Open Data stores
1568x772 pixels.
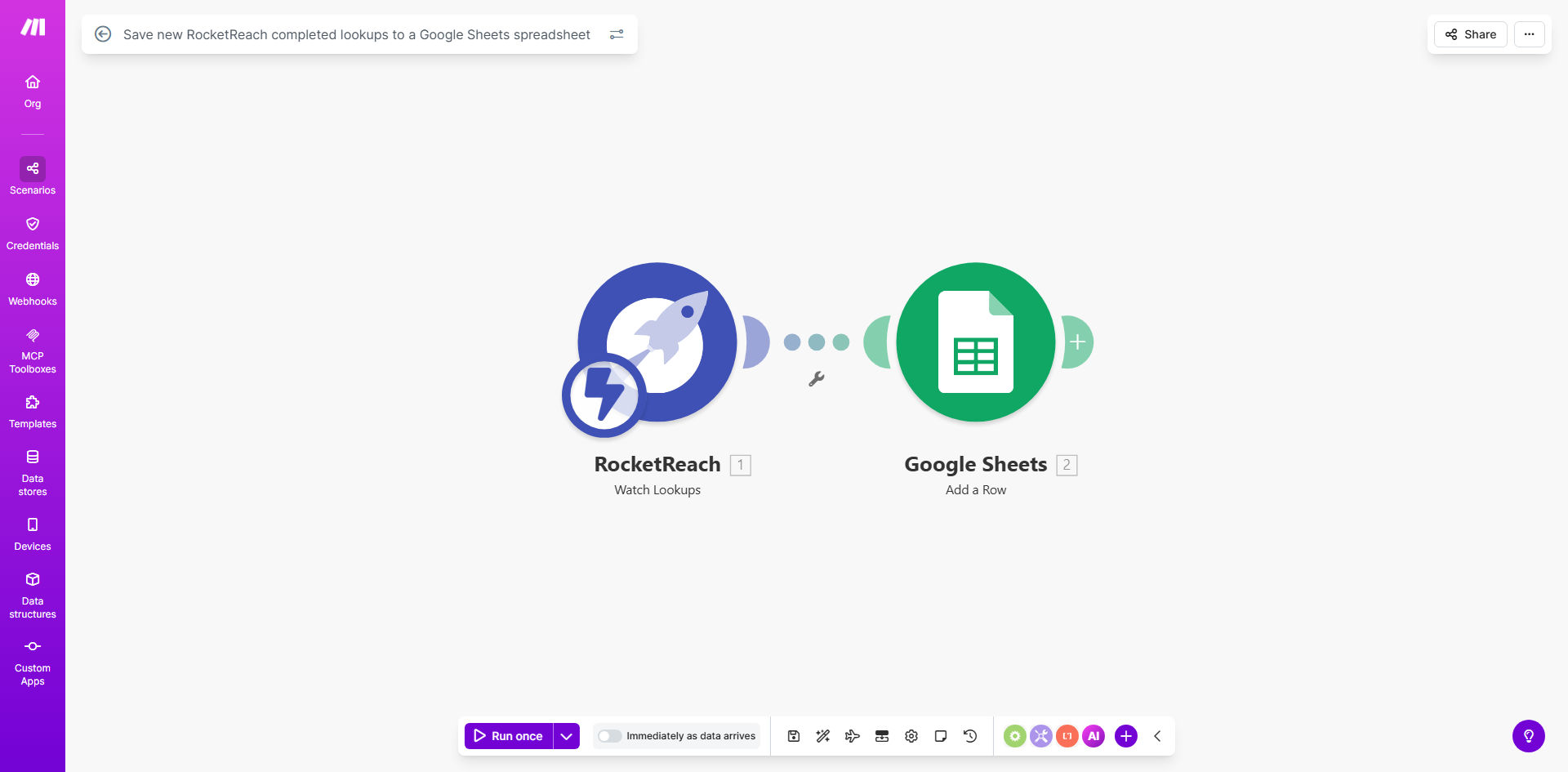tap(33, 473)
